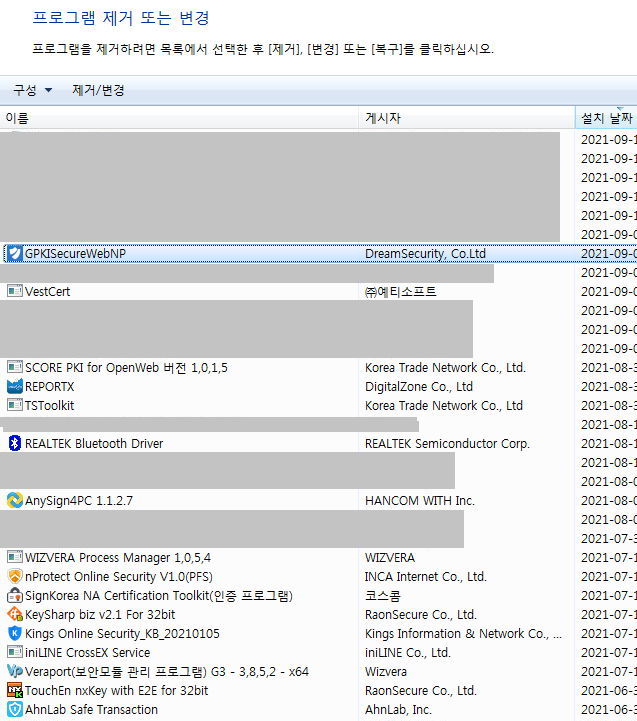Click publisher Wizvera in Veraport row

[x=385, y=672]
